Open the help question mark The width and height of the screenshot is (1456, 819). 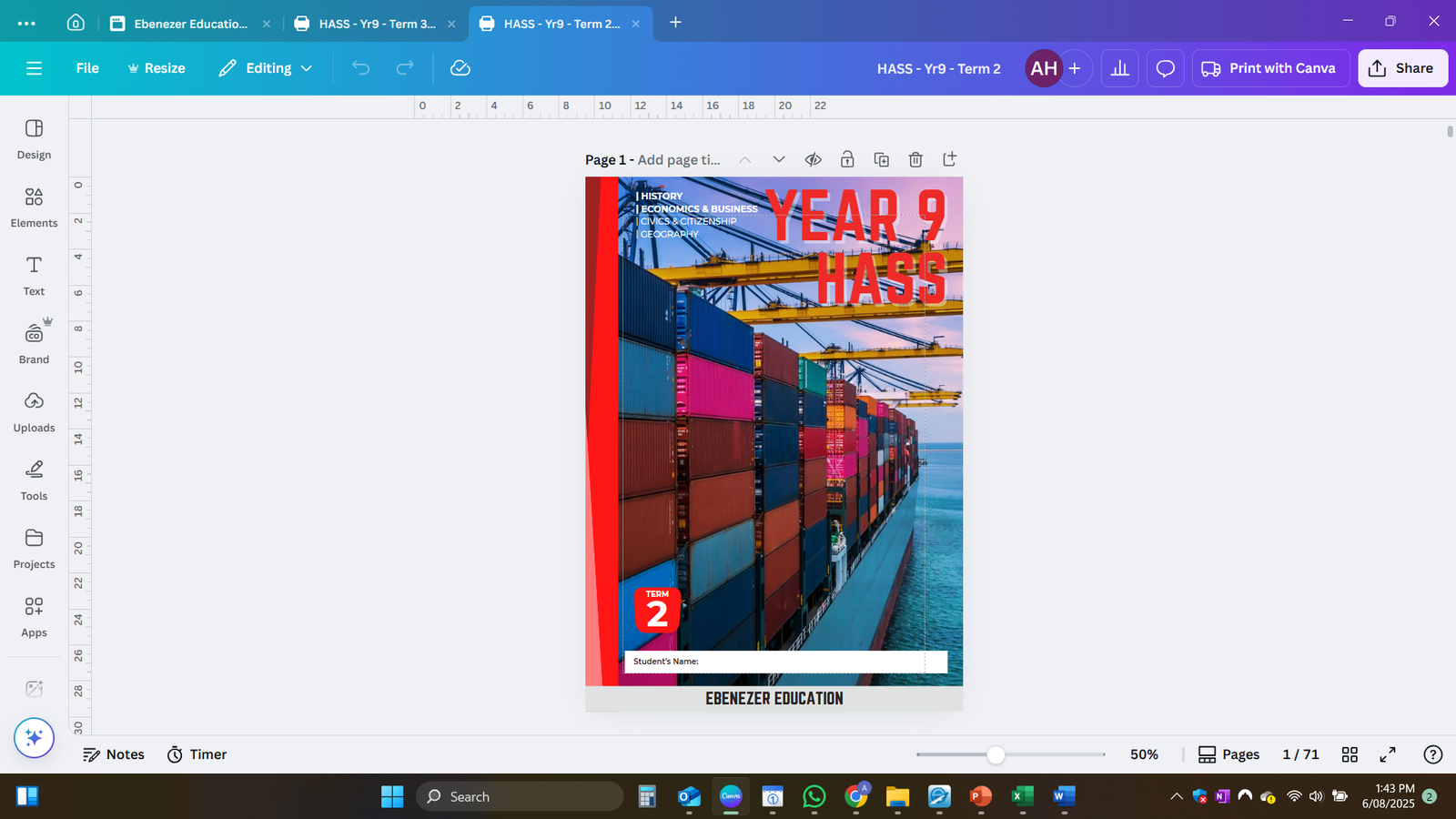click(x=1432, y=754)
